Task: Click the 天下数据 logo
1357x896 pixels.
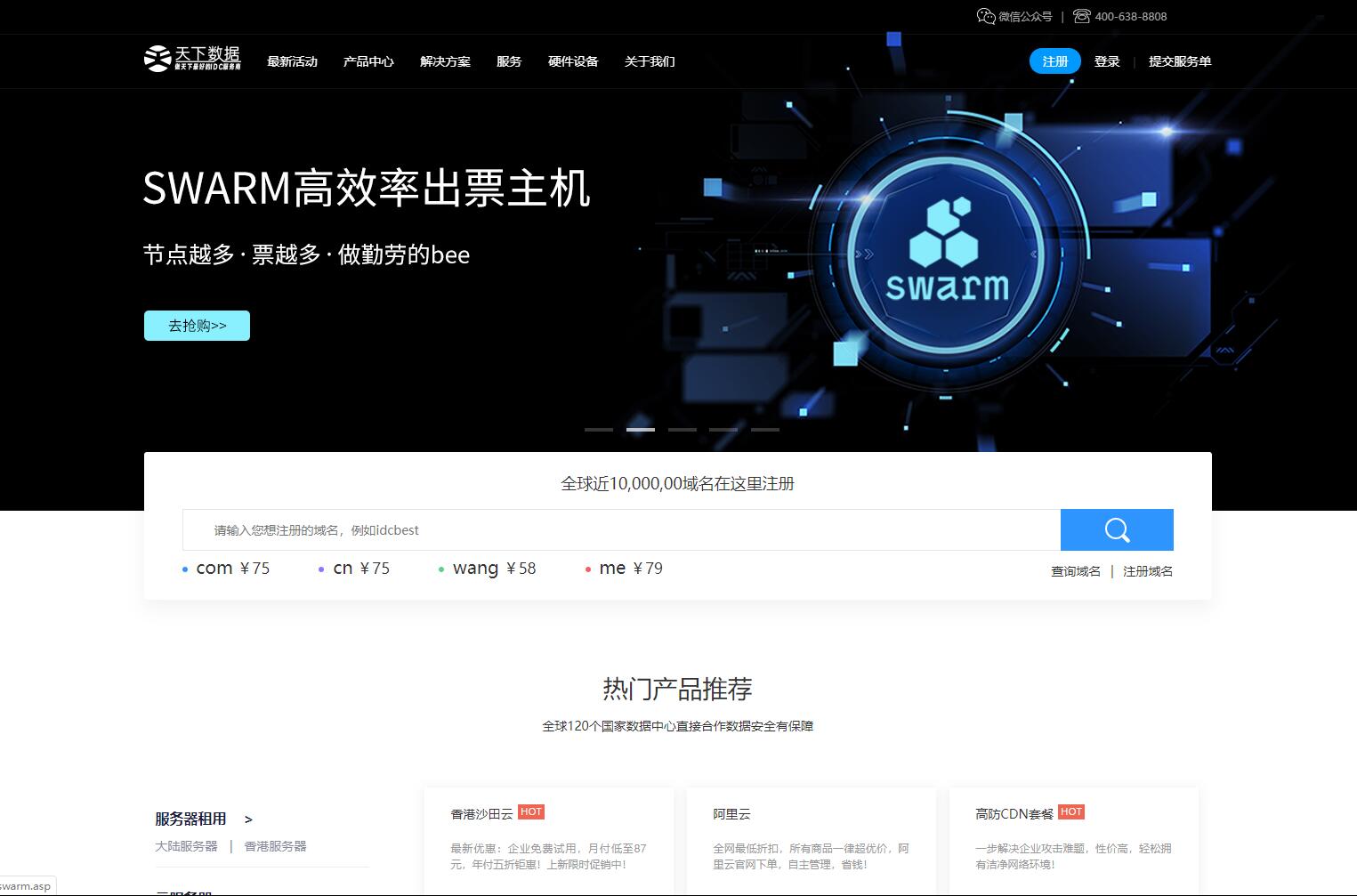Action: tap(192, 59)
